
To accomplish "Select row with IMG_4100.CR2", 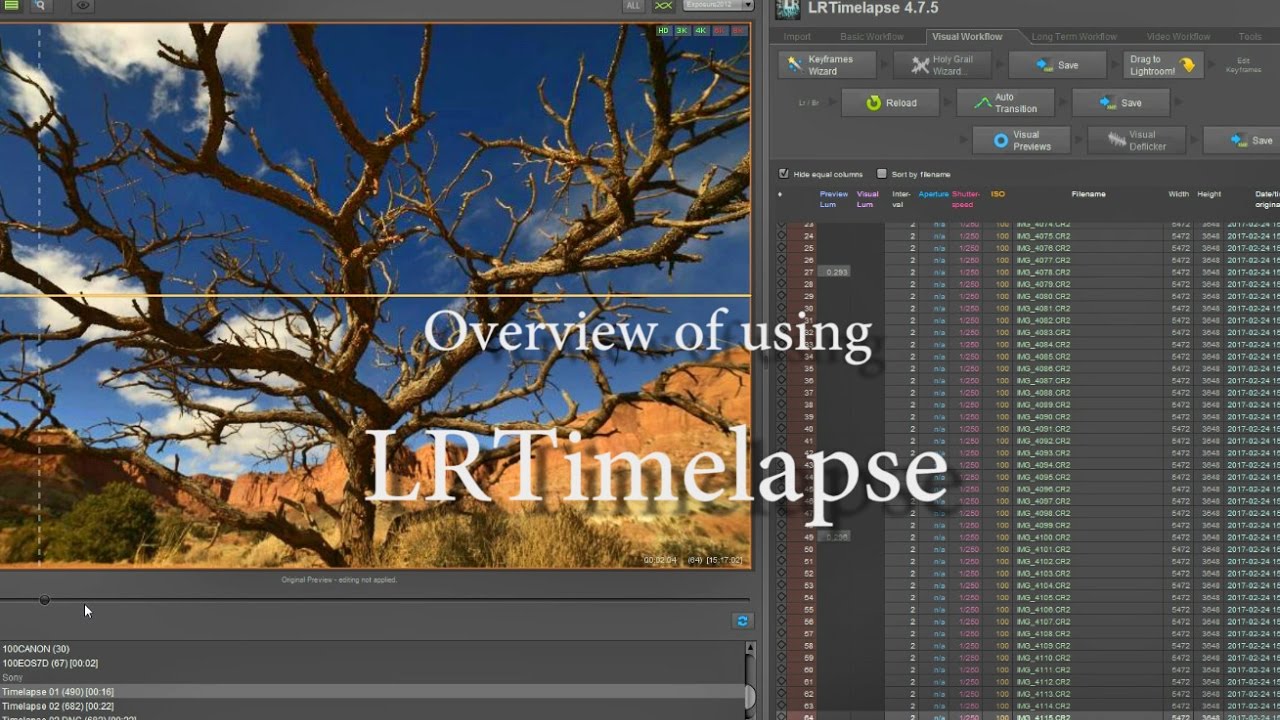I will pos(1030,537).
